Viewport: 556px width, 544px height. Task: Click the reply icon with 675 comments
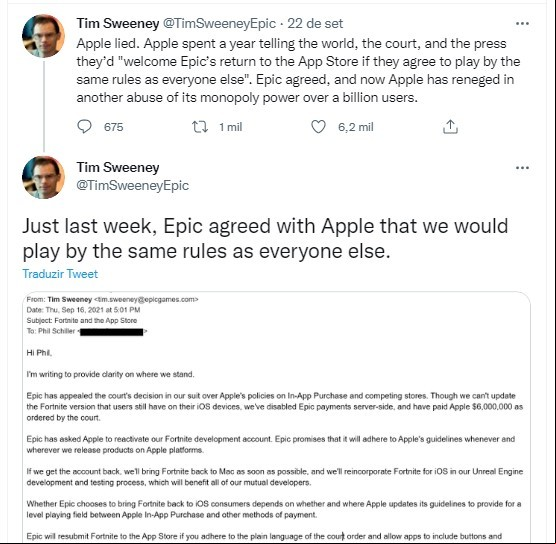[x=84, y=126]
